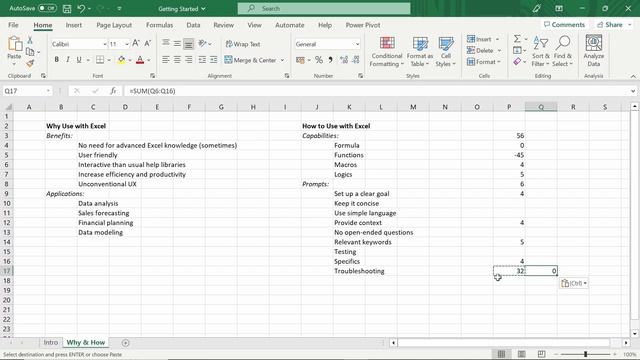Switch to the Intro sheet tab
640x360 pixels.
tap(51, 342)
